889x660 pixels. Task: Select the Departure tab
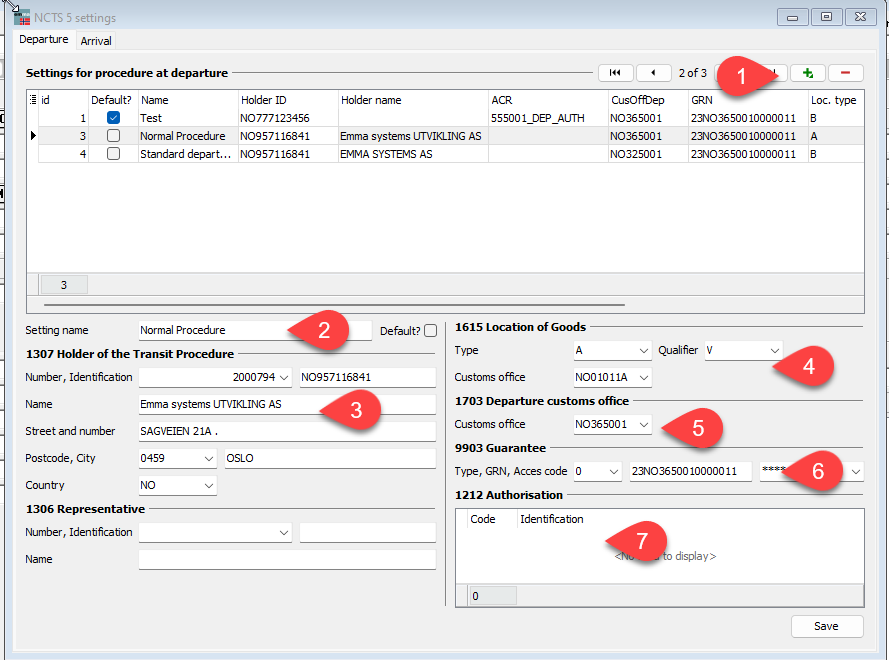point(43,39)
